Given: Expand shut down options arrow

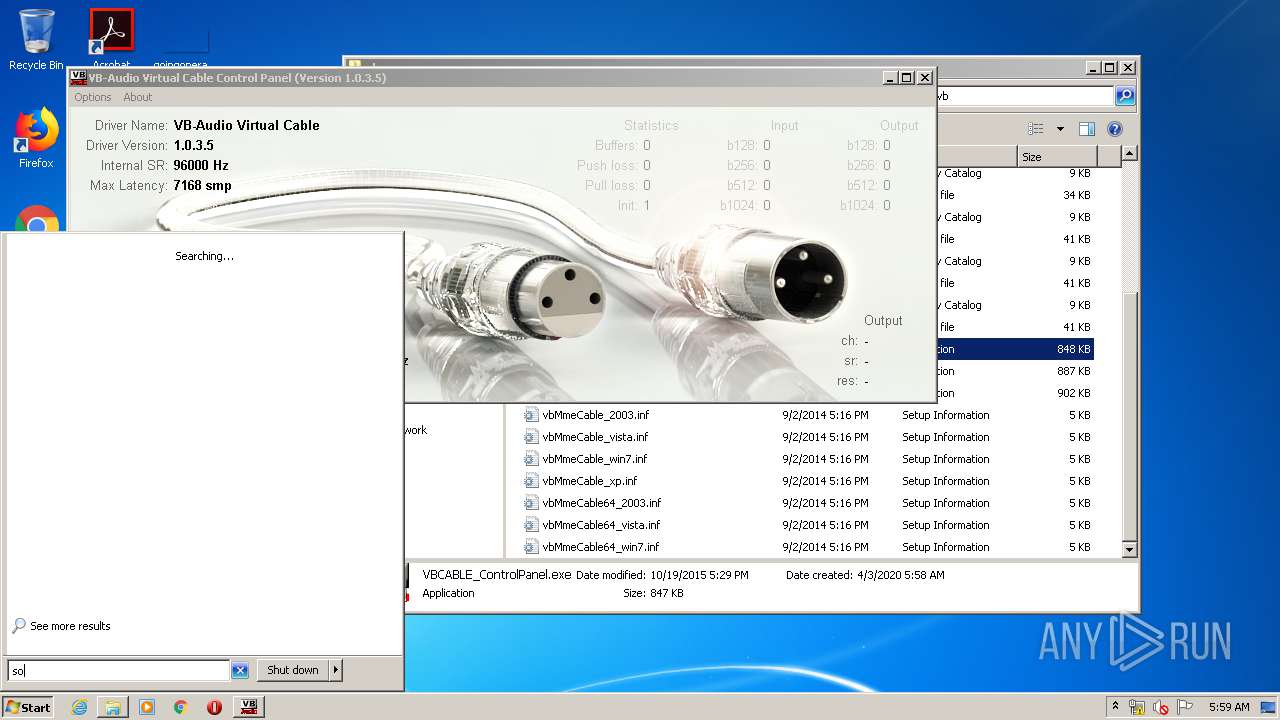Looking at the screenshot, I should [336, 670].
